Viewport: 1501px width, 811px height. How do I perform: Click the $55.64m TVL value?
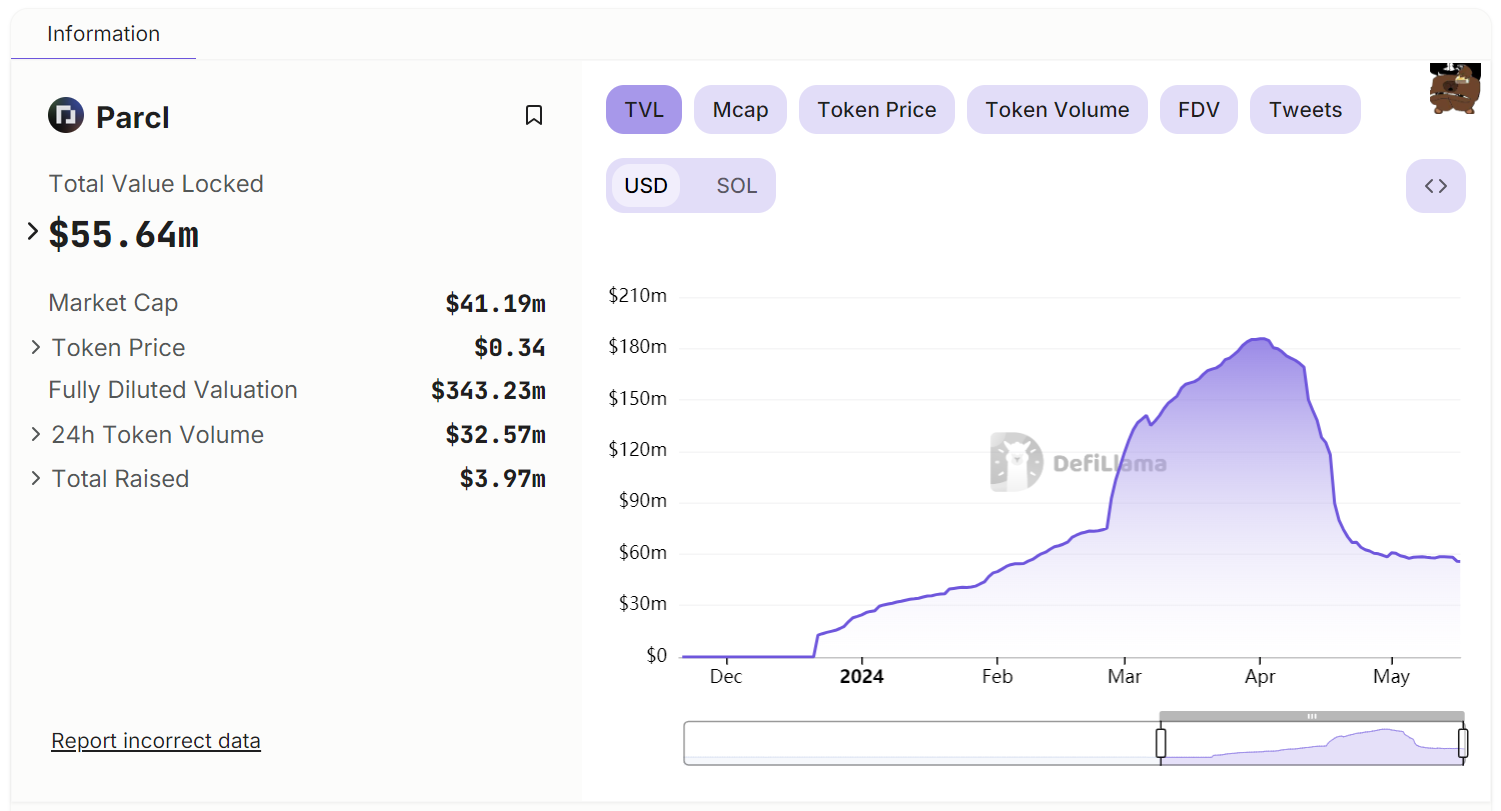(x=124, y=234)
